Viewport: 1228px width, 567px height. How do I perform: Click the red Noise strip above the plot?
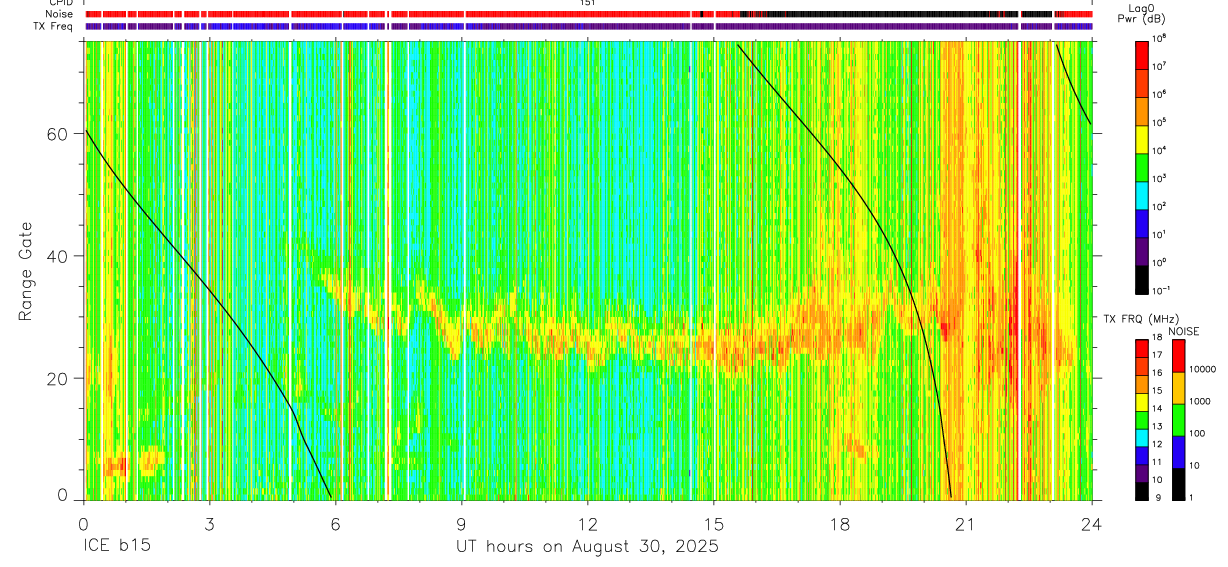point(589,14)
